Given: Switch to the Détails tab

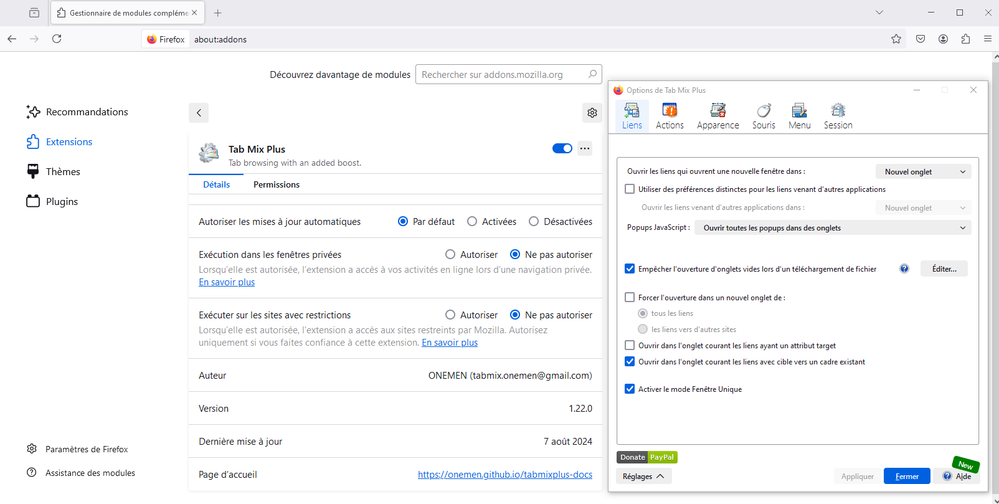Looking at the screenshot, I should click(x=217, y=184).
